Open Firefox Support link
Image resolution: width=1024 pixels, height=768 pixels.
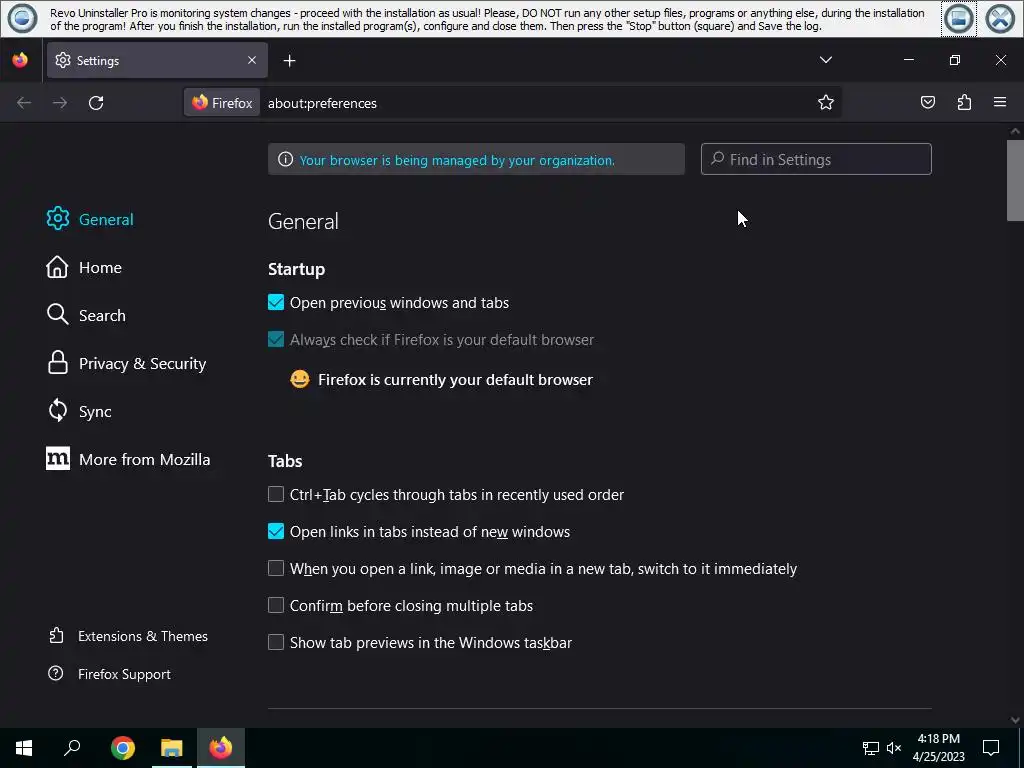click(x=109, y=674)
